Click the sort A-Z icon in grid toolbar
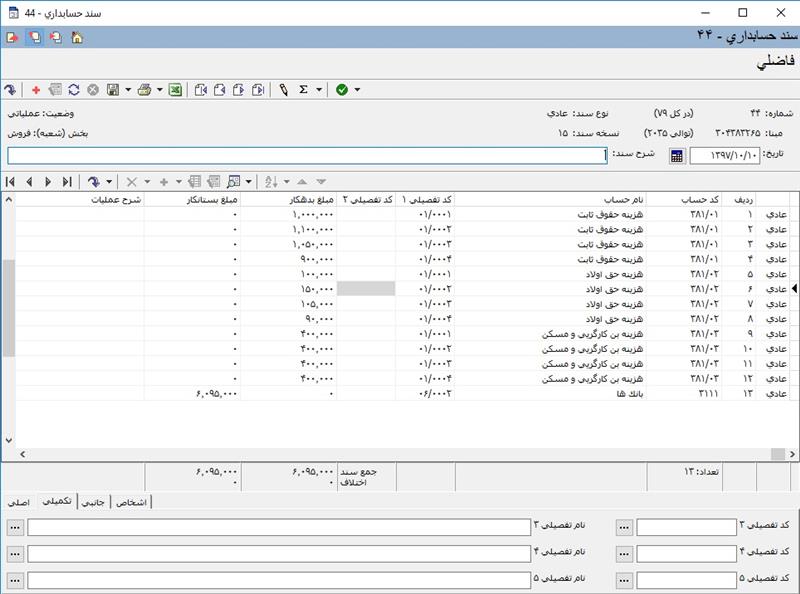 tap(270, 182)
